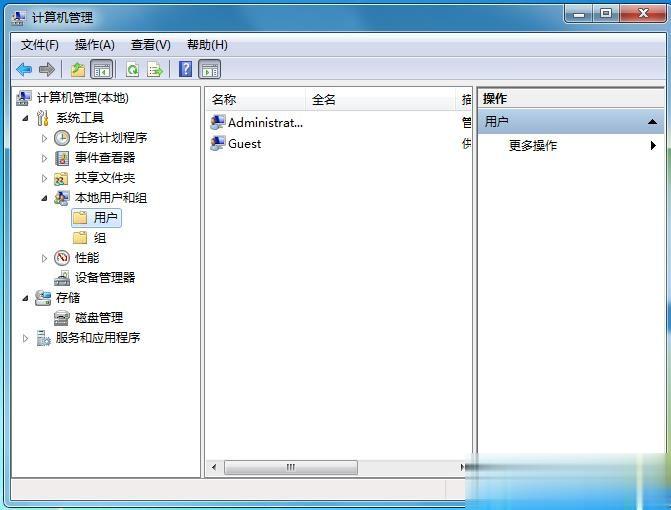This screenshot has height=510, width=671.
Task: Select the 组 label in tree
Action: [100, 238]
